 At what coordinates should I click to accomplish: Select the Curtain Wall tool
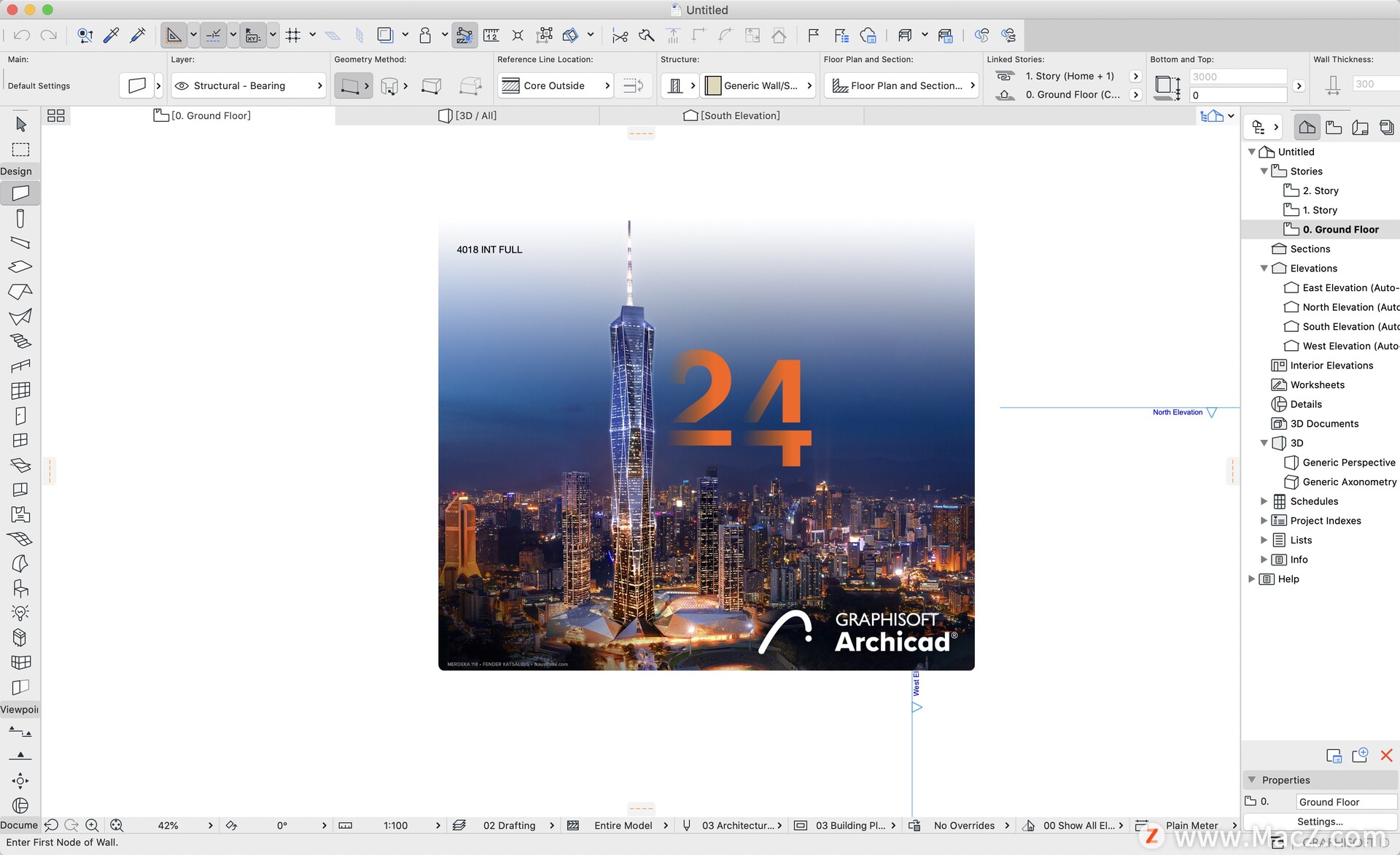pos(20,390)
